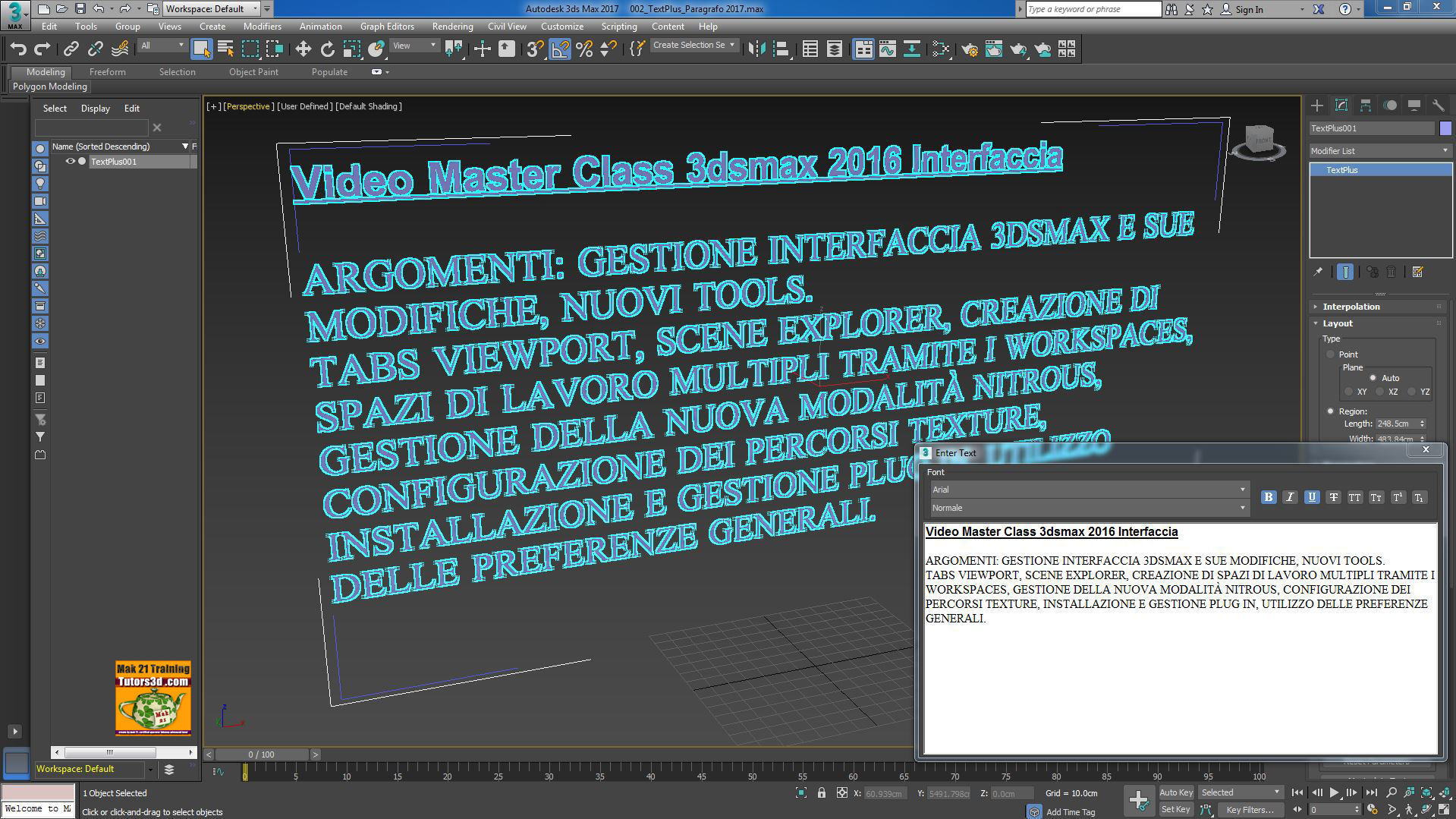Select the Auto plane radio button

click(x=1373, y=378)
